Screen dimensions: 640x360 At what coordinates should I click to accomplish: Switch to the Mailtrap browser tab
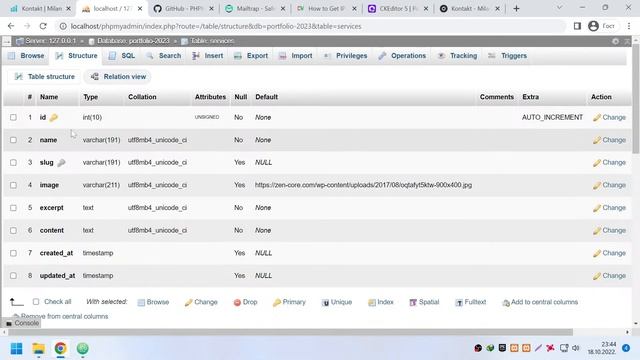pos(255,9)
